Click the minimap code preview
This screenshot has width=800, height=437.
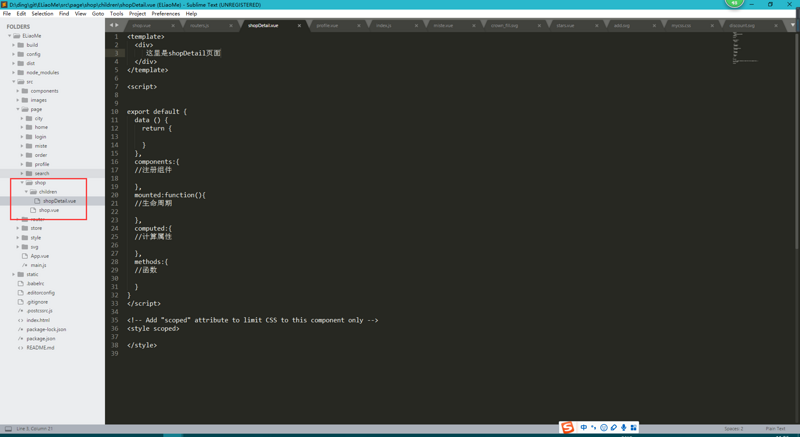[745, 47]
